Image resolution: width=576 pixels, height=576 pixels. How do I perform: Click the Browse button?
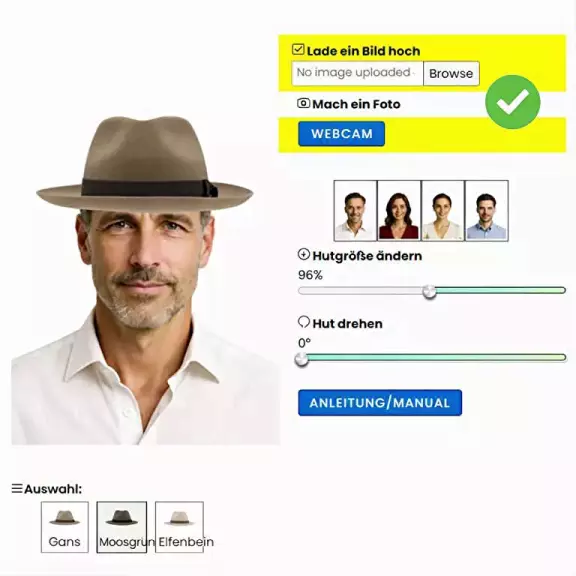pyautogui.click(x=451, y=73)
